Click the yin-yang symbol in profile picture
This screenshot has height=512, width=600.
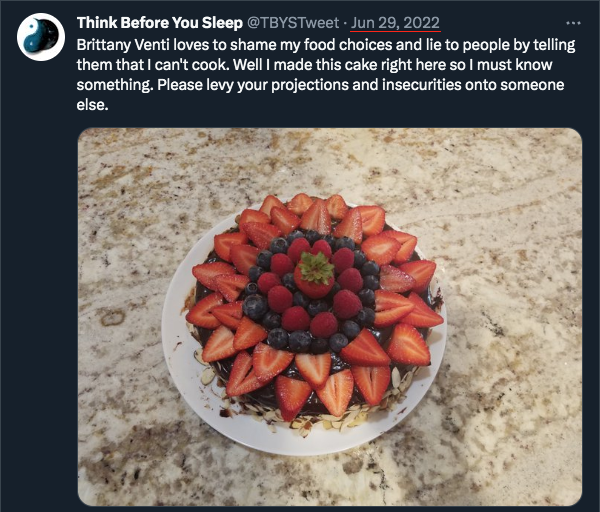coord(42,37)
